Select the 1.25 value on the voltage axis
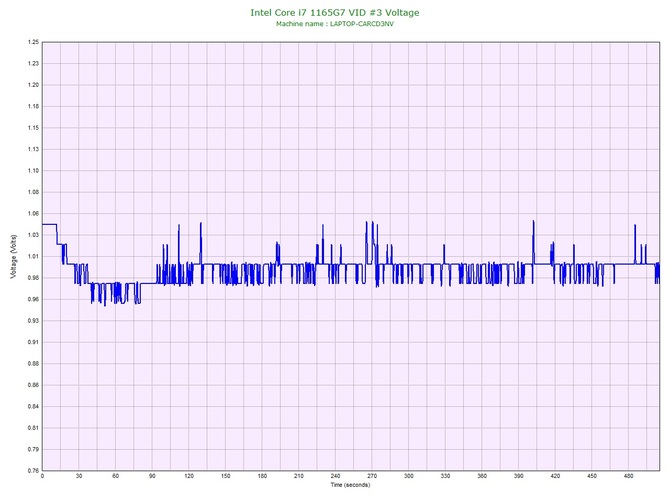670x502 pixels. pyautogui.click(x=33, y=43)
